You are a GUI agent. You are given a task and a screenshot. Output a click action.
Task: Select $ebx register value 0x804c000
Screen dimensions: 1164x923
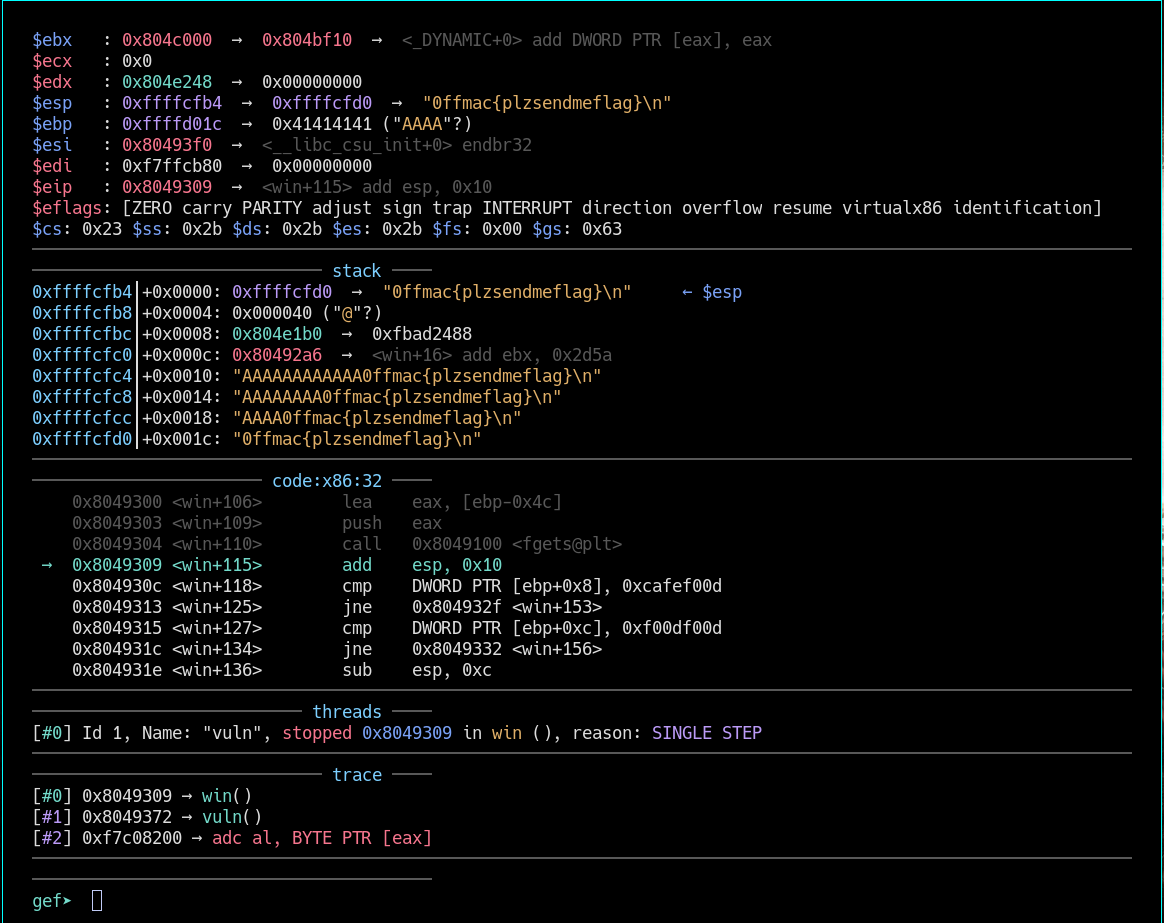[x=167, y=40]
